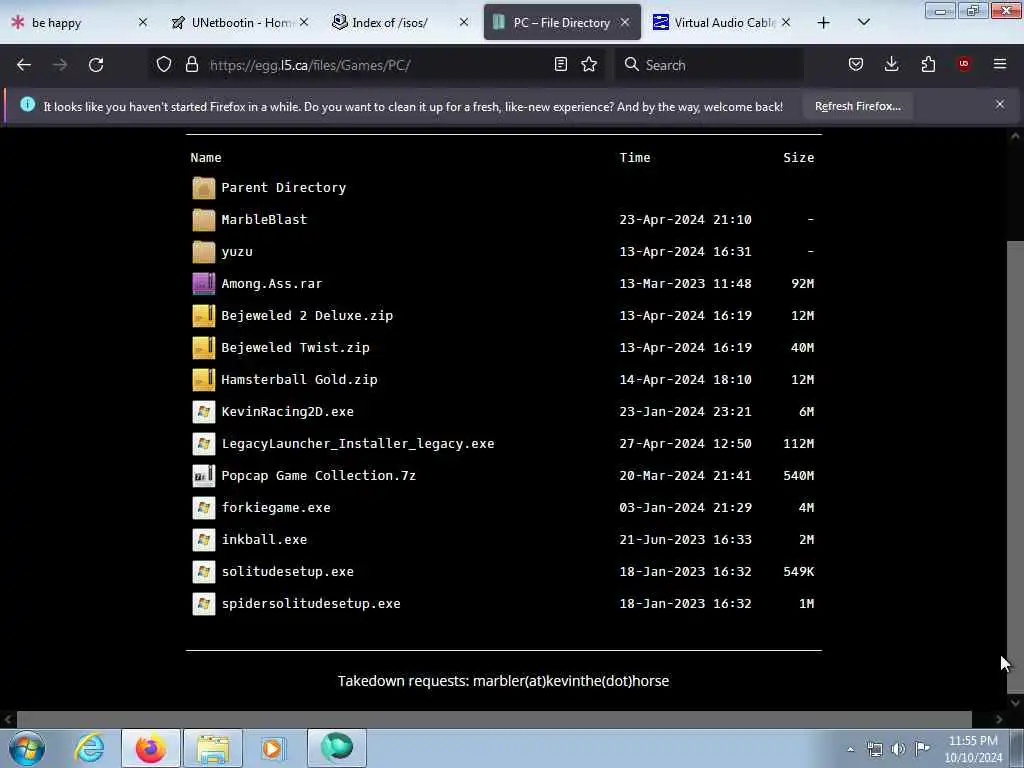Open the MarbleBlast folder link
Image resolution: width=1024 pixels, height=768 pixels.
[264, 219]
